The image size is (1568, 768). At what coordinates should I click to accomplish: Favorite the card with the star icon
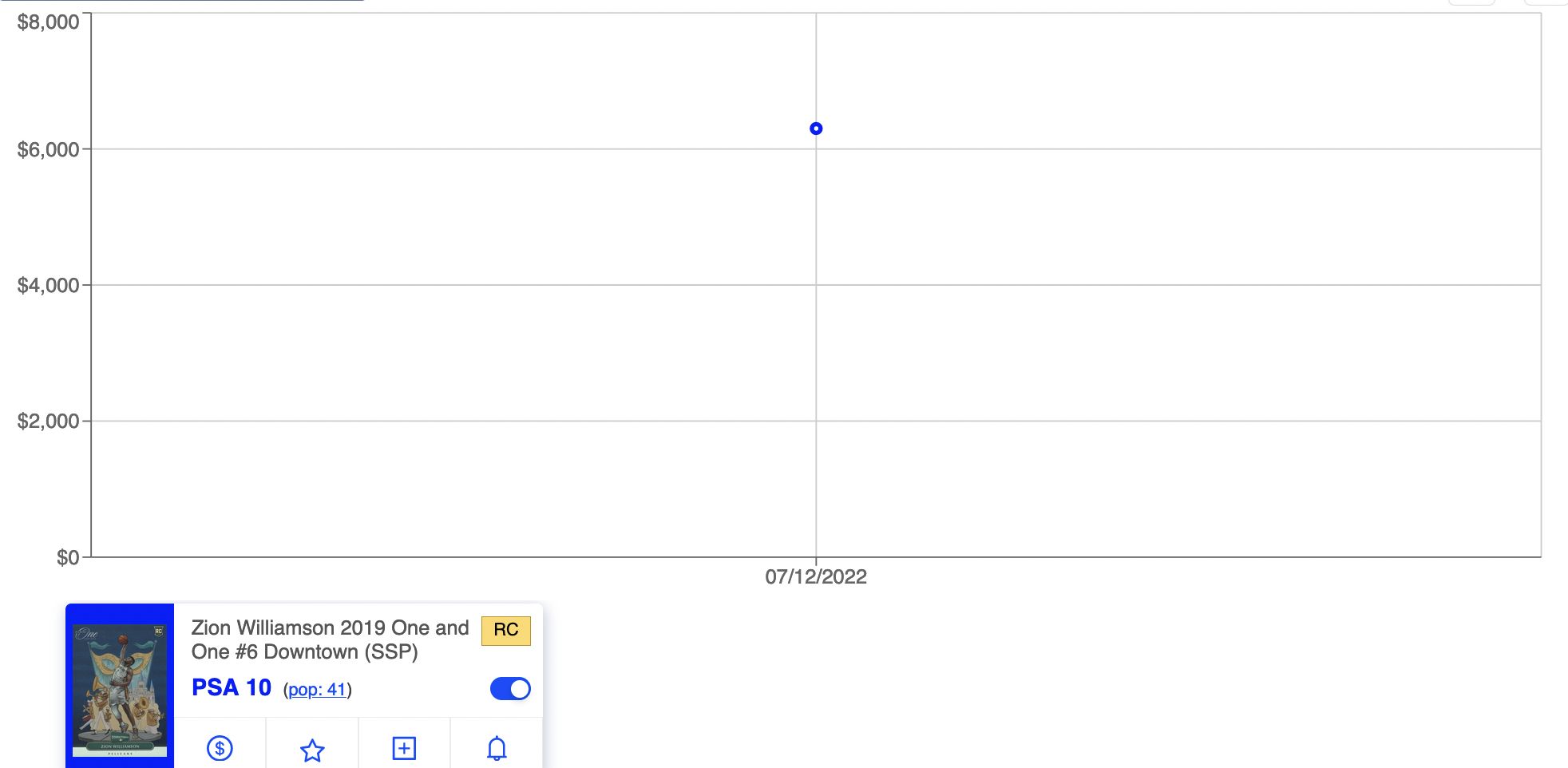[x=312, y=750]
